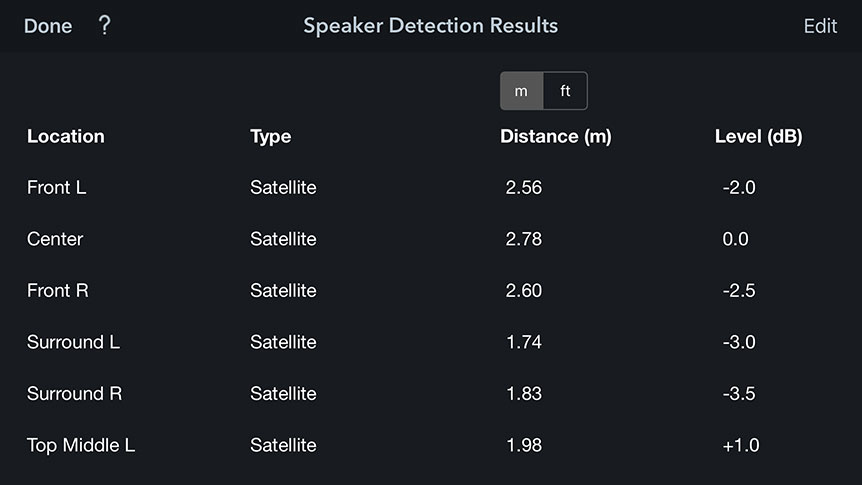Tap Done to close results
The width and height of the screenshot is (862, 485).
[48, 26]
